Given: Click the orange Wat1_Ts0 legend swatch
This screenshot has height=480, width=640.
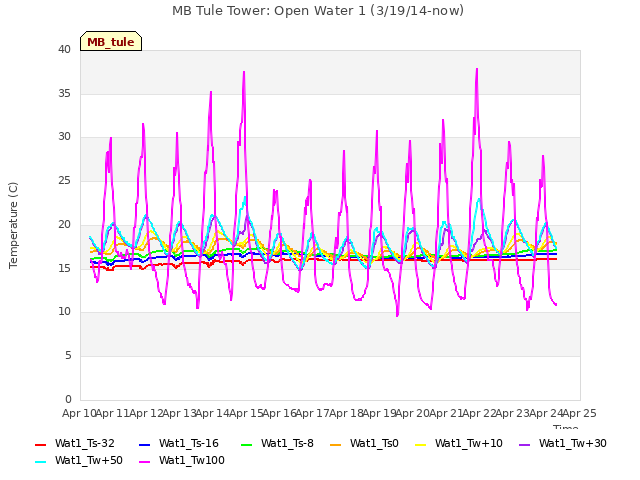Looking at the screenshot, I should point(336,444).
